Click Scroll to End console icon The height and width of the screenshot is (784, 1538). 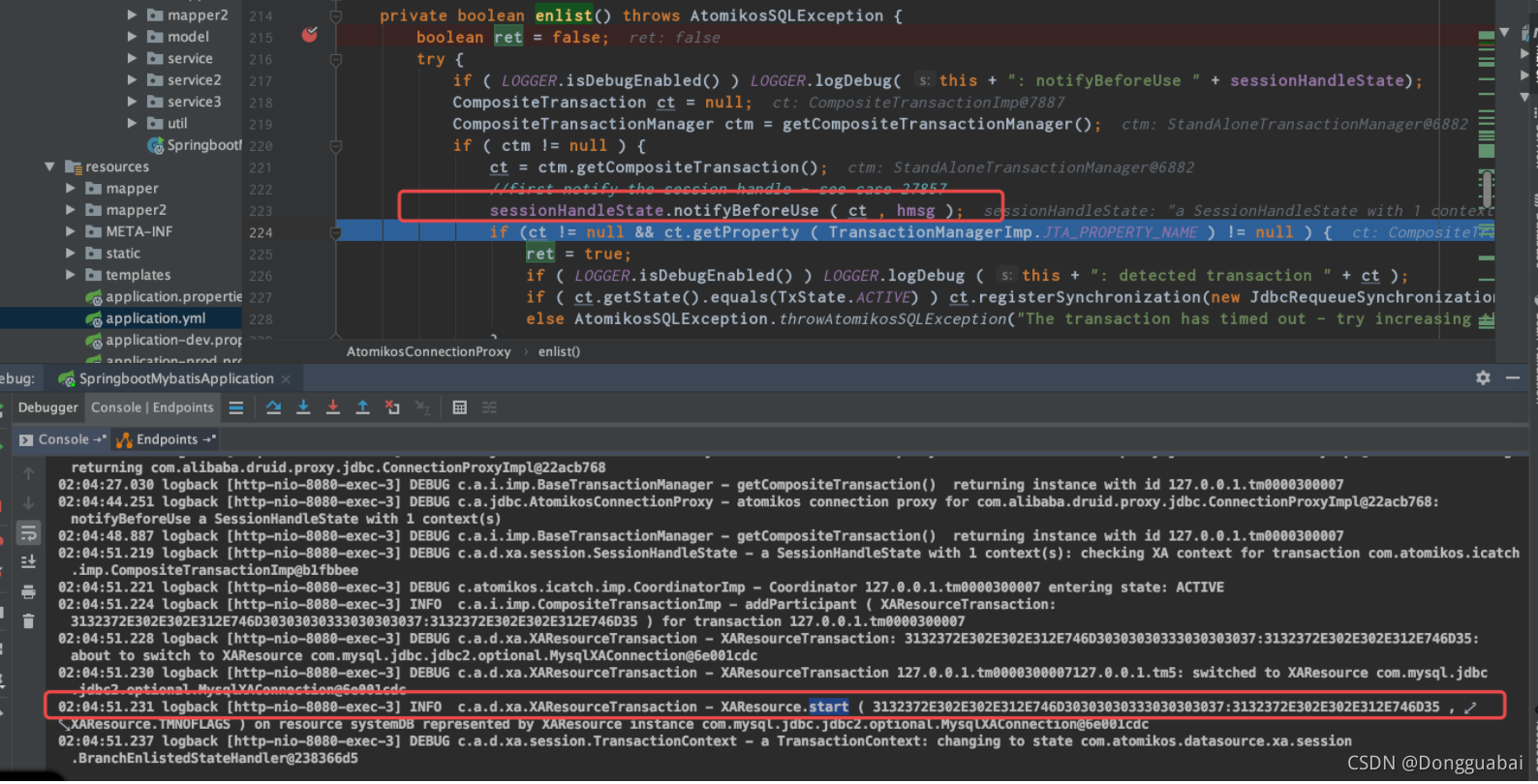[x=28, y=562]
